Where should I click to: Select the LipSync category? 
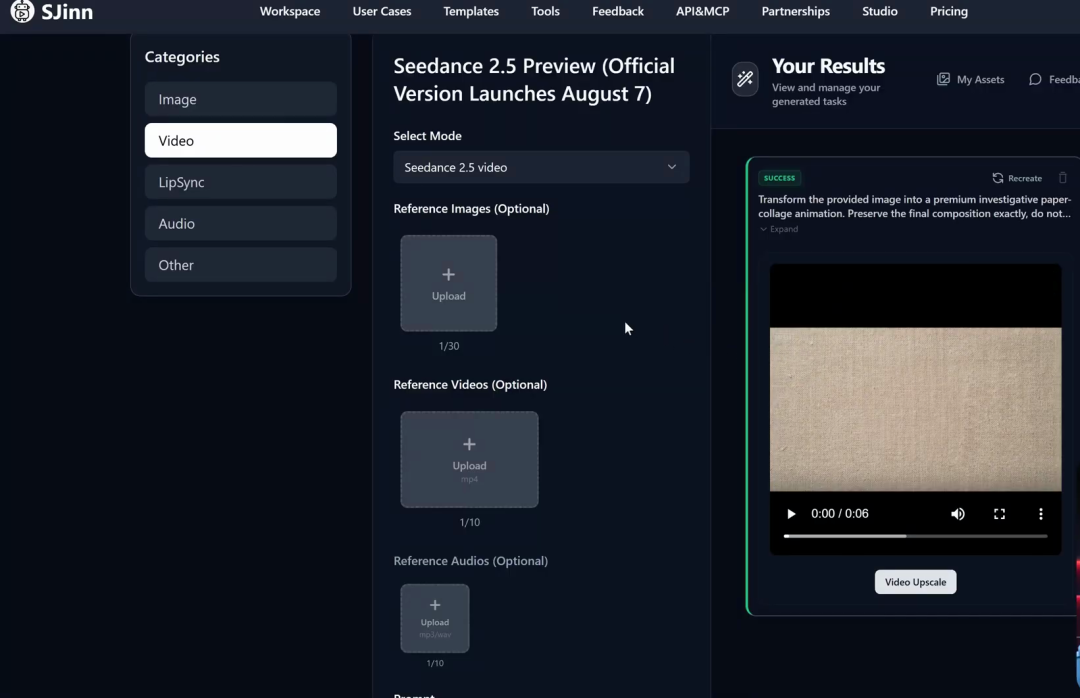pos(240,182)
